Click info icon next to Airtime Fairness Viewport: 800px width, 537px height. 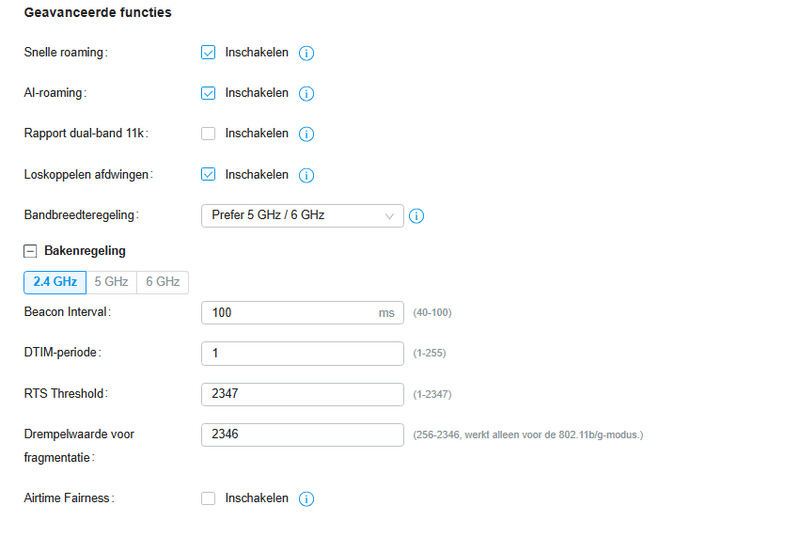307,499
